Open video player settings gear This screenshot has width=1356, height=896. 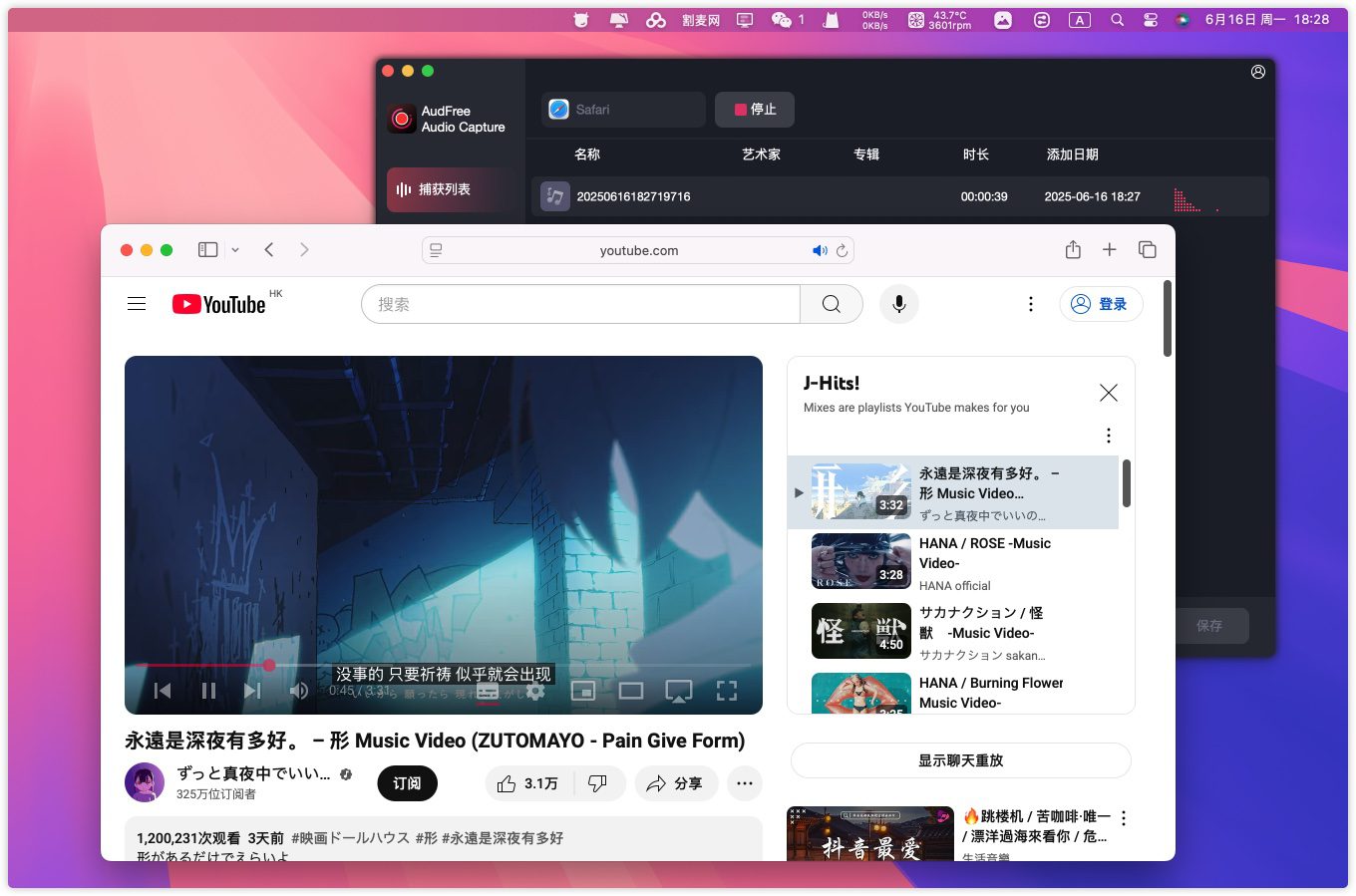click(535, 691)
